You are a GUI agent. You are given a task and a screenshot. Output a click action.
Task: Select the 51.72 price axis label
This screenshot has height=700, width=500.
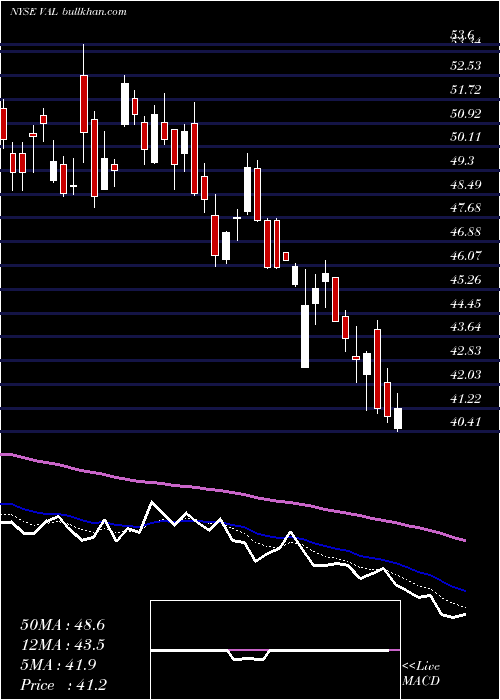[x=466, y=90]
